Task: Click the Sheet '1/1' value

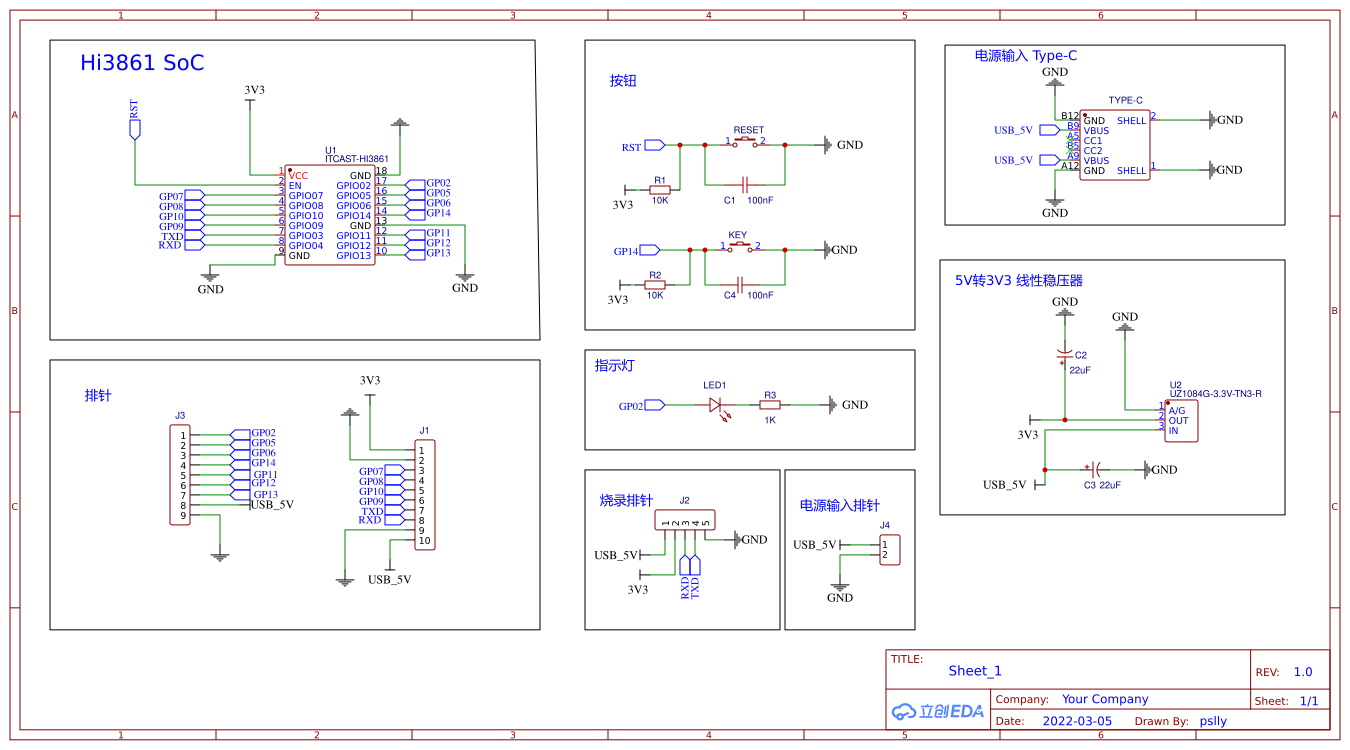Action: click(1309, 701)
